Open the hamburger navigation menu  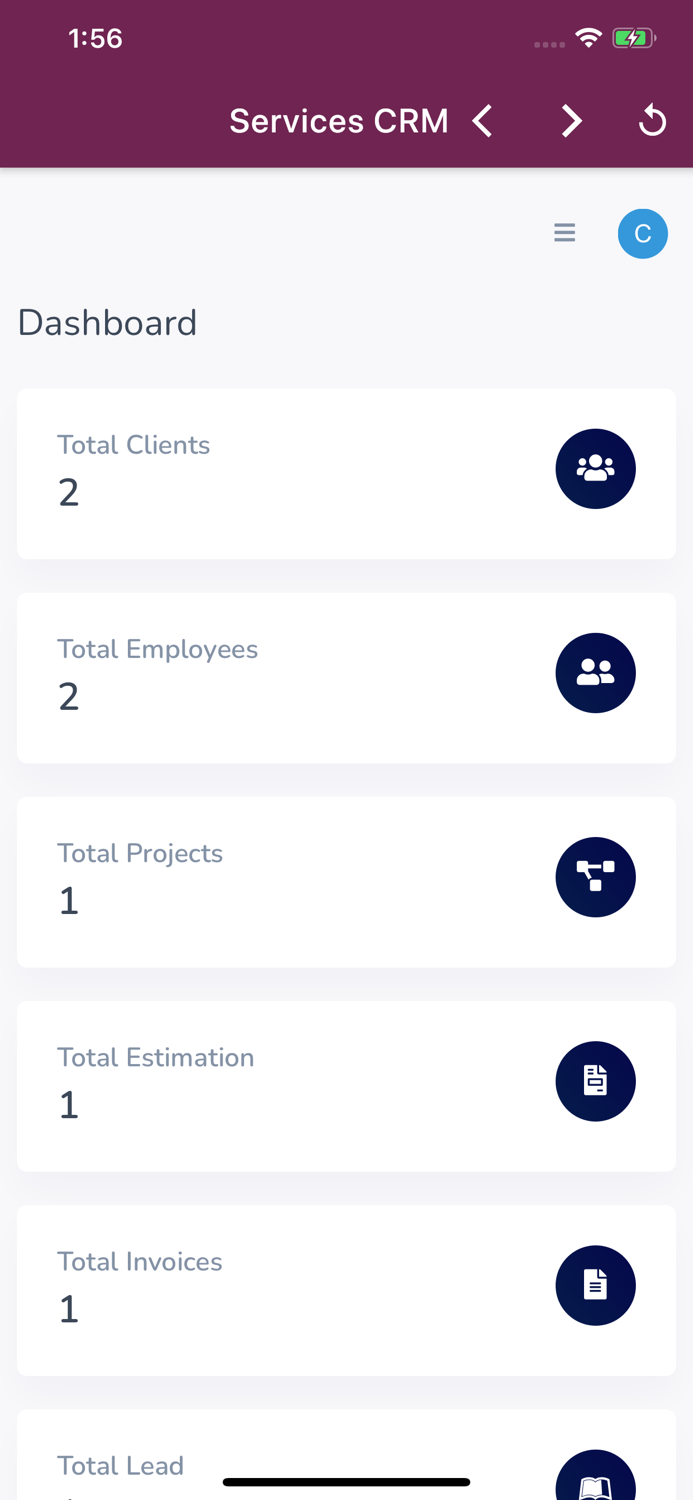564,232
